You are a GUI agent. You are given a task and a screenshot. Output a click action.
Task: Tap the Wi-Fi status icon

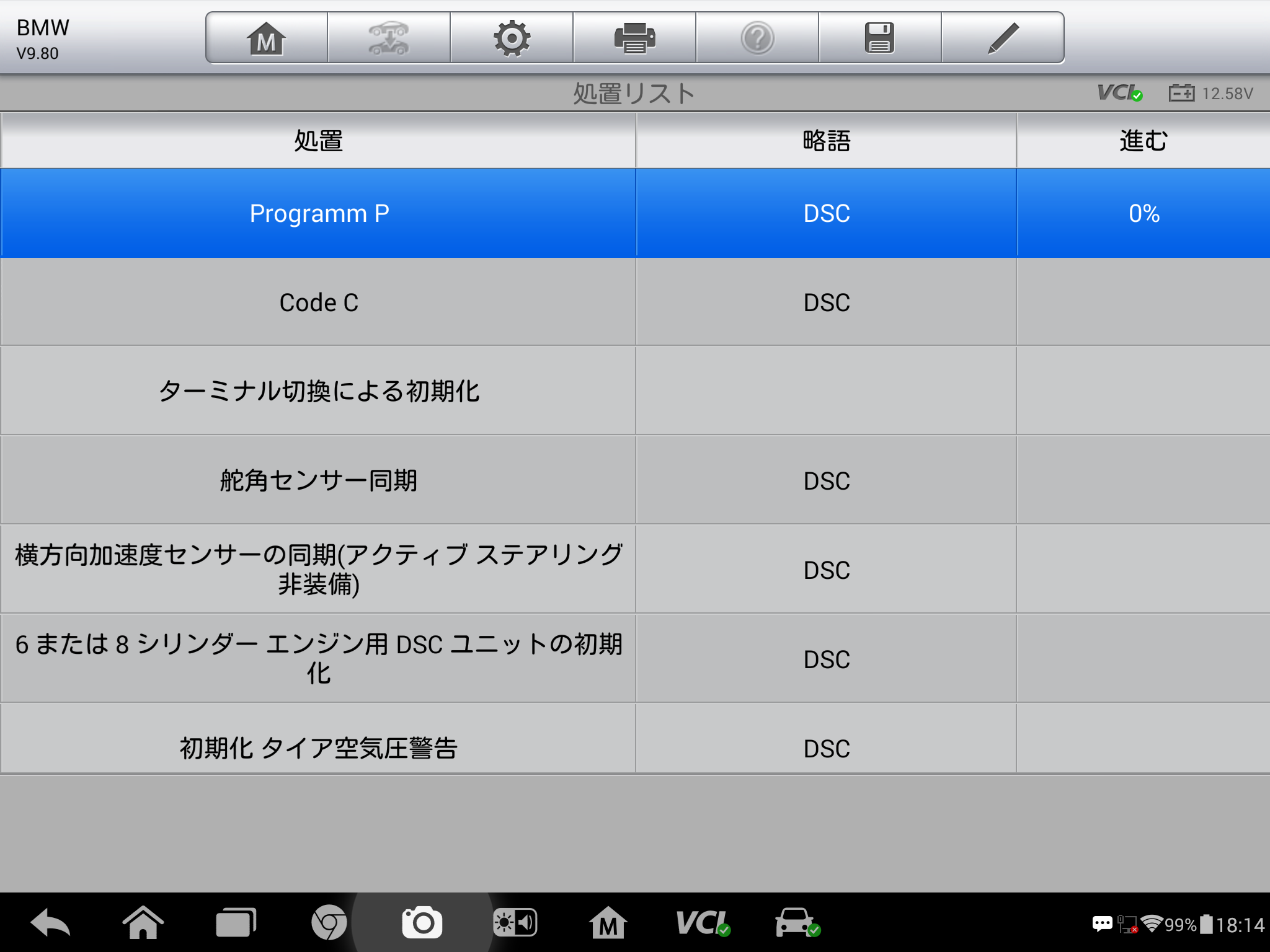pos(1152,924)
